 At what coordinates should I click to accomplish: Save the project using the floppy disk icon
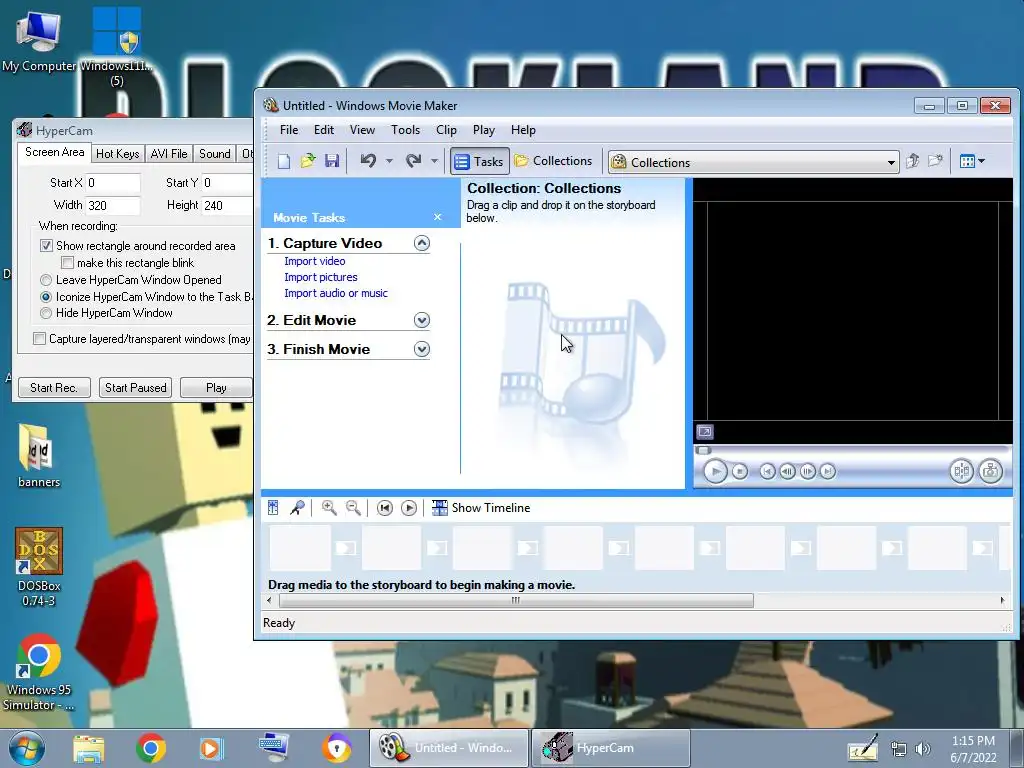tap(332, 161)
